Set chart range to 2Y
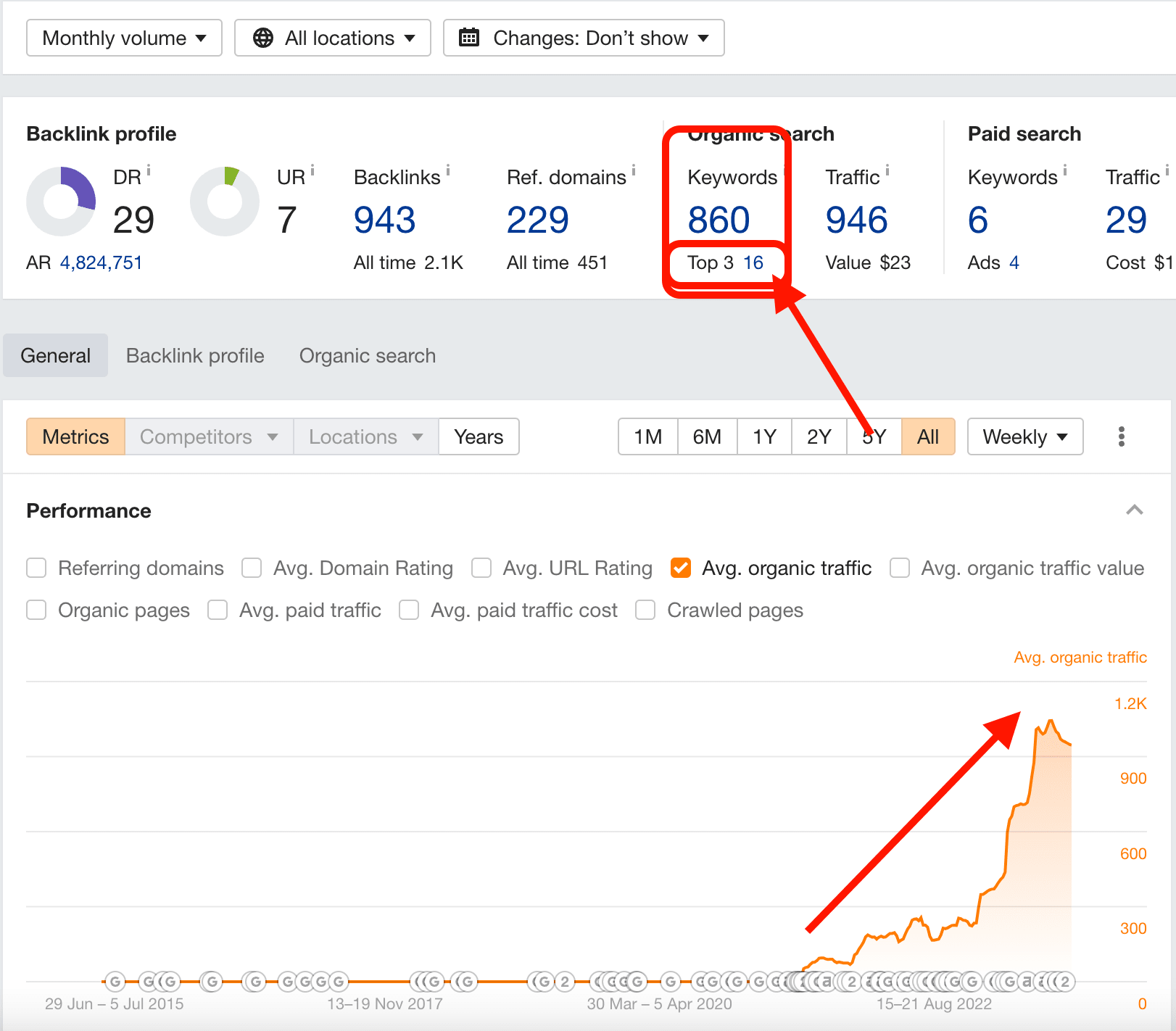 coord(819,436)
